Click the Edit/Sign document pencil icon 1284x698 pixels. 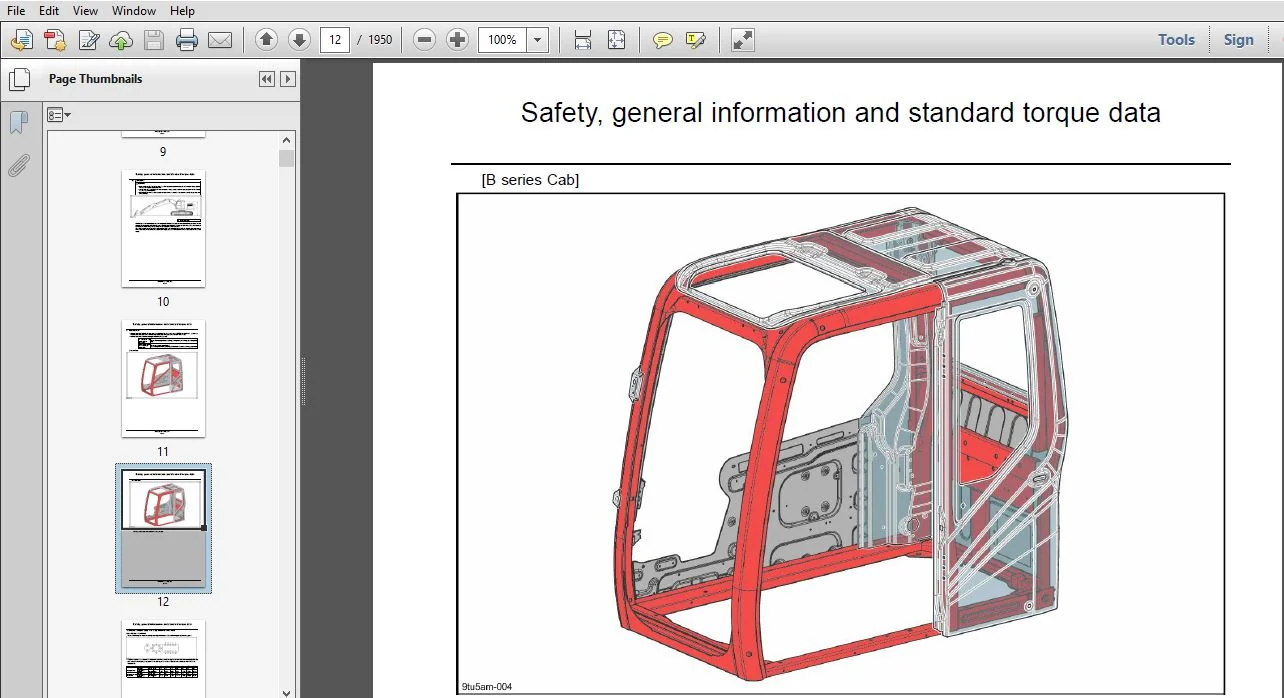(x=88, y=40)
